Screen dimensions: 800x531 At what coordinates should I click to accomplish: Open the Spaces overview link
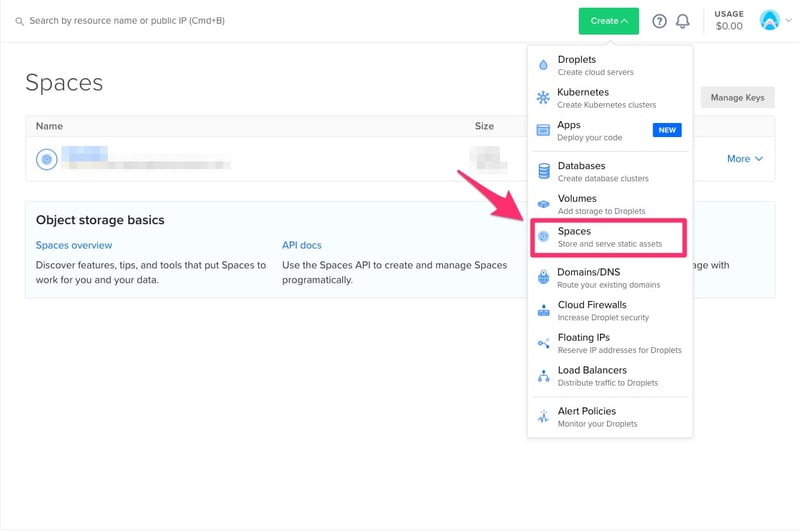click(x=74, y=245)
